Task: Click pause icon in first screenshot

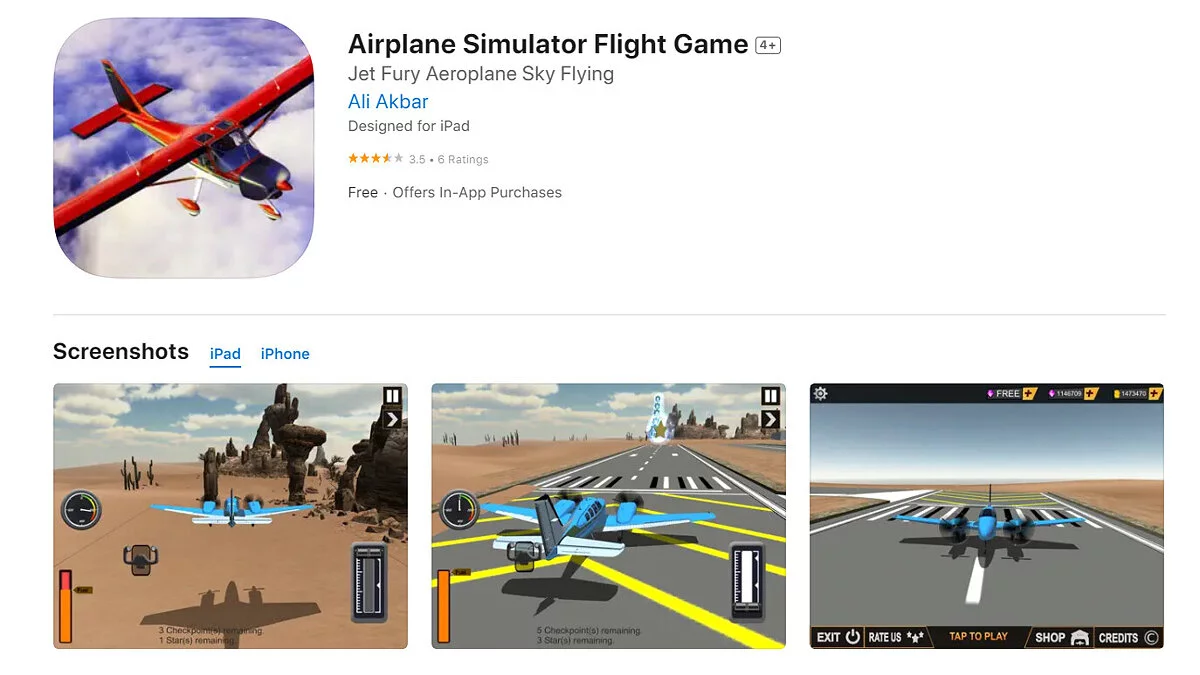Action: (x=392, y=396)
